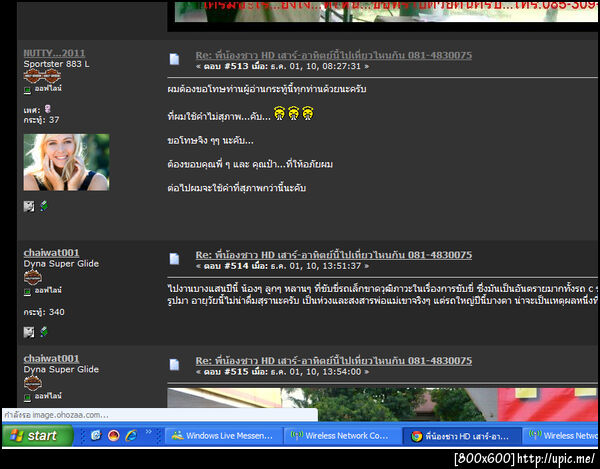Image resolution: width=600 pixels, height=469 pixels.
Task: Click chaiwat001's rank badge in reply #514
Action: [x=33, y=277]
